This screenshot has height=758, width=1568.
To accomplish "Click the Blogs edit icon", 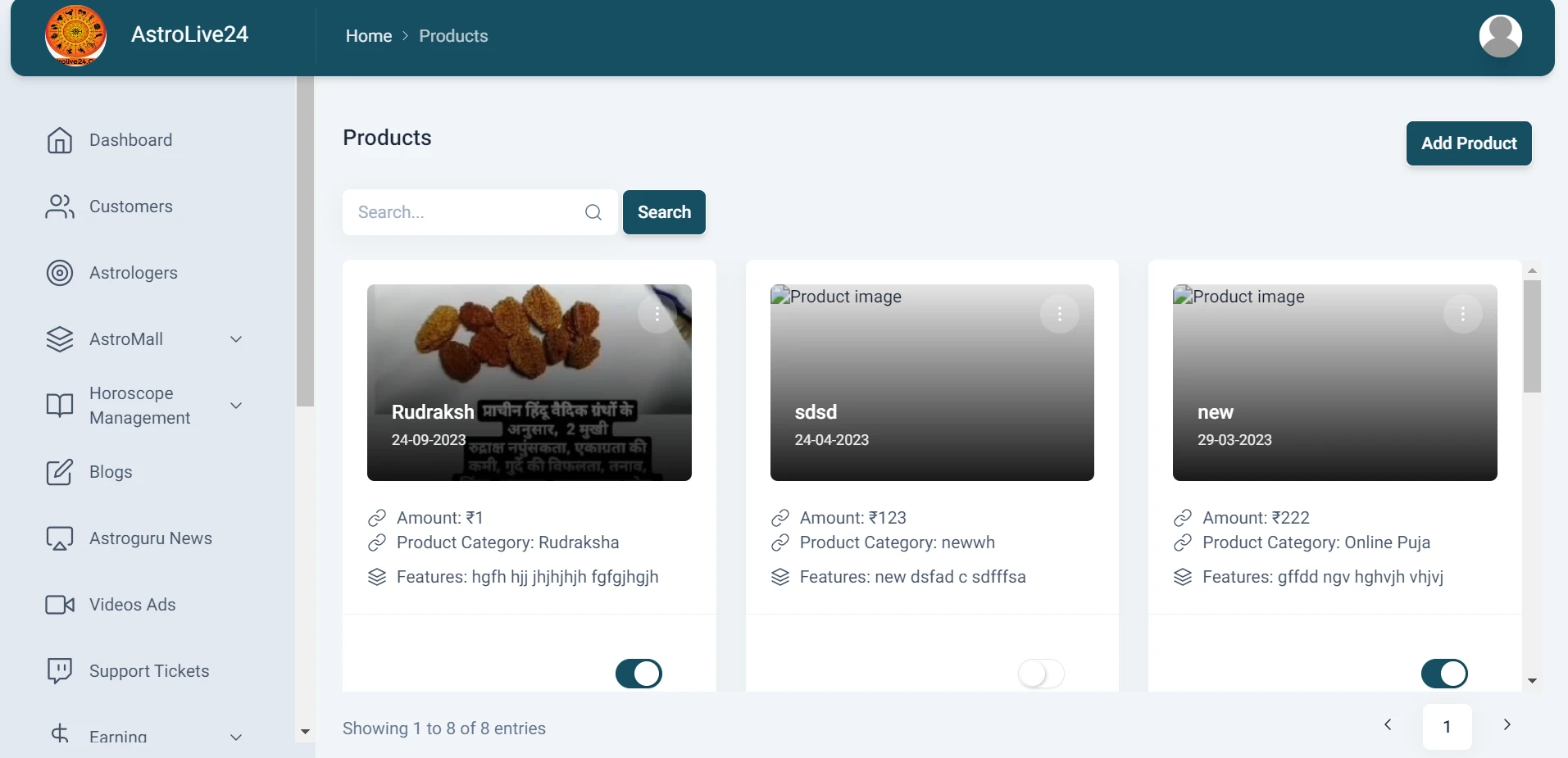I will pyautogui.click(x=60, y=472).
